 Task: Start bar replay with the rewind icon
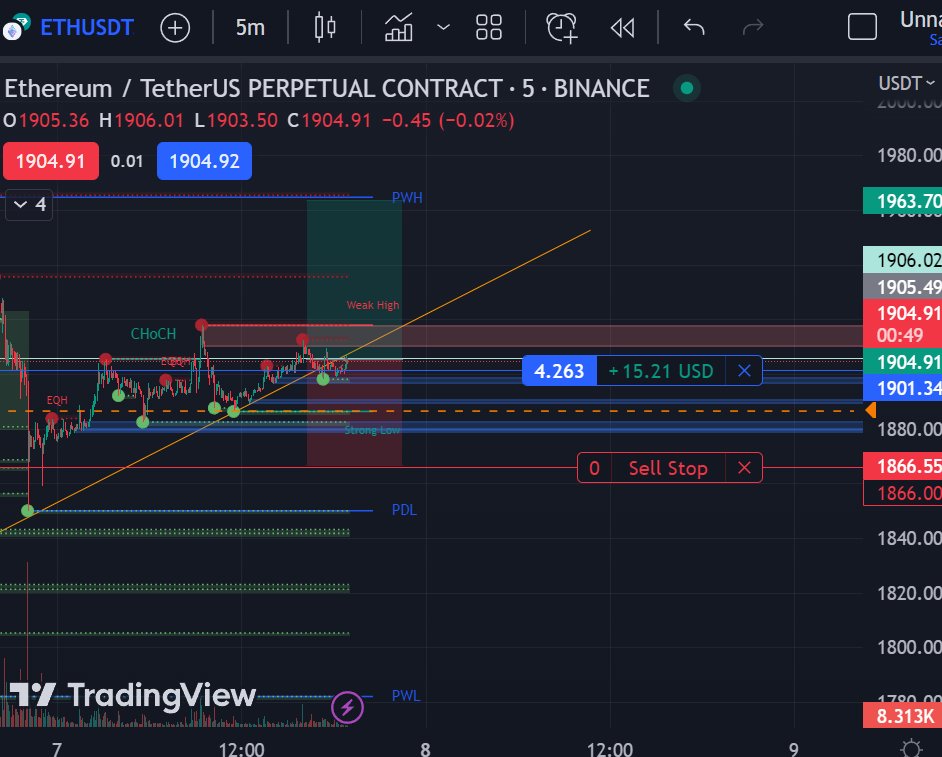pos(622,27)
